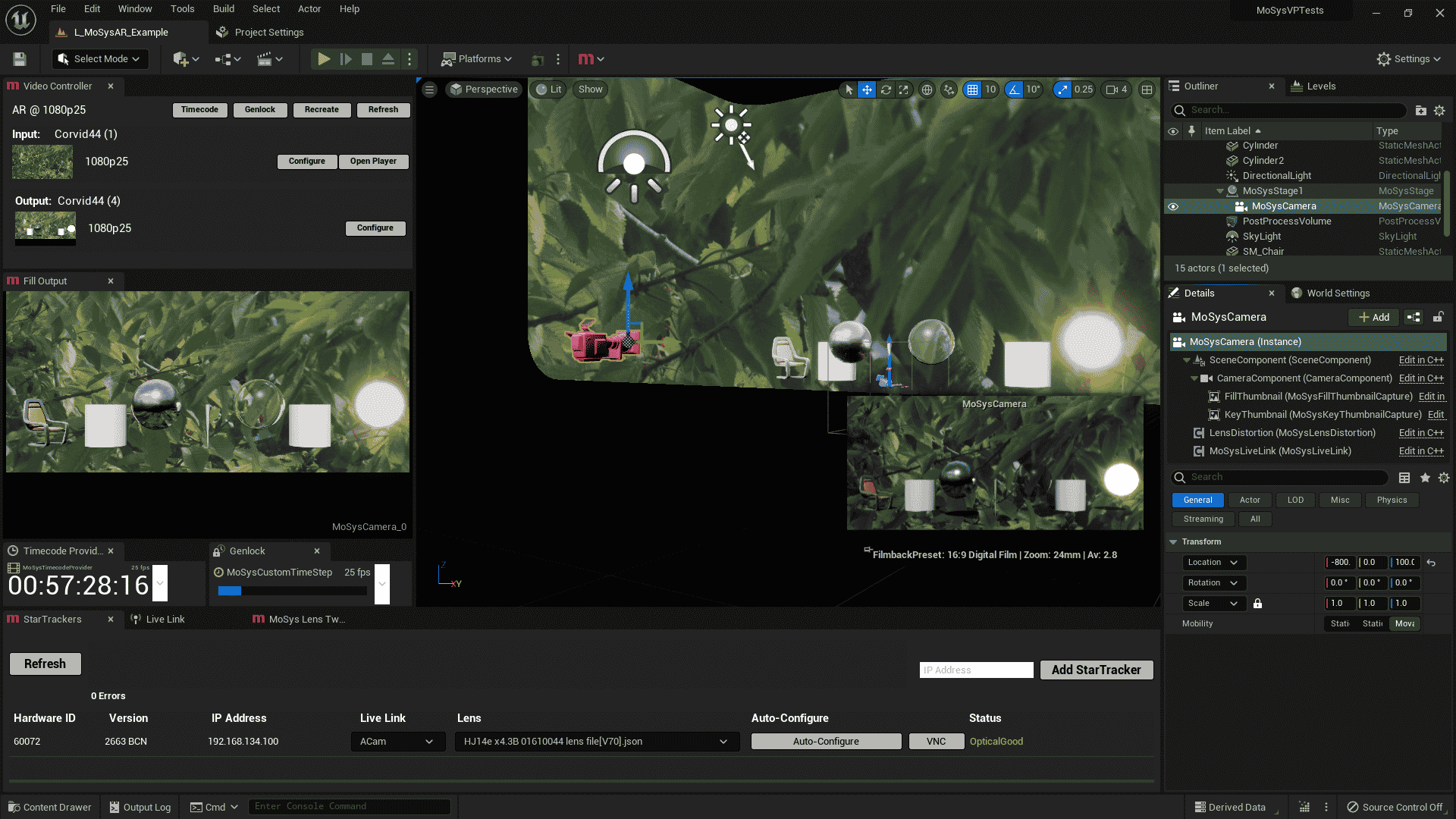Switch the world/local coordinate system globe icon
Screen dimensions: 1456x819
pyautogui.click(x=927, y=89)
